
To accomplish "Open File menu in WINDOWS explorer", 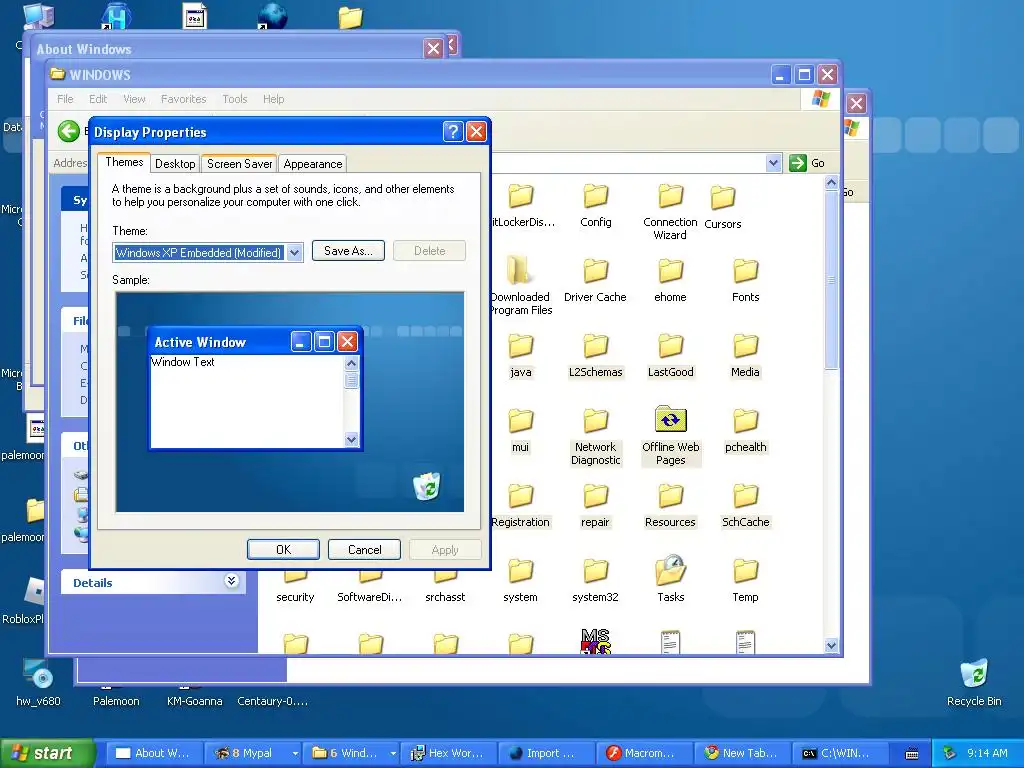I will [65, 99].
